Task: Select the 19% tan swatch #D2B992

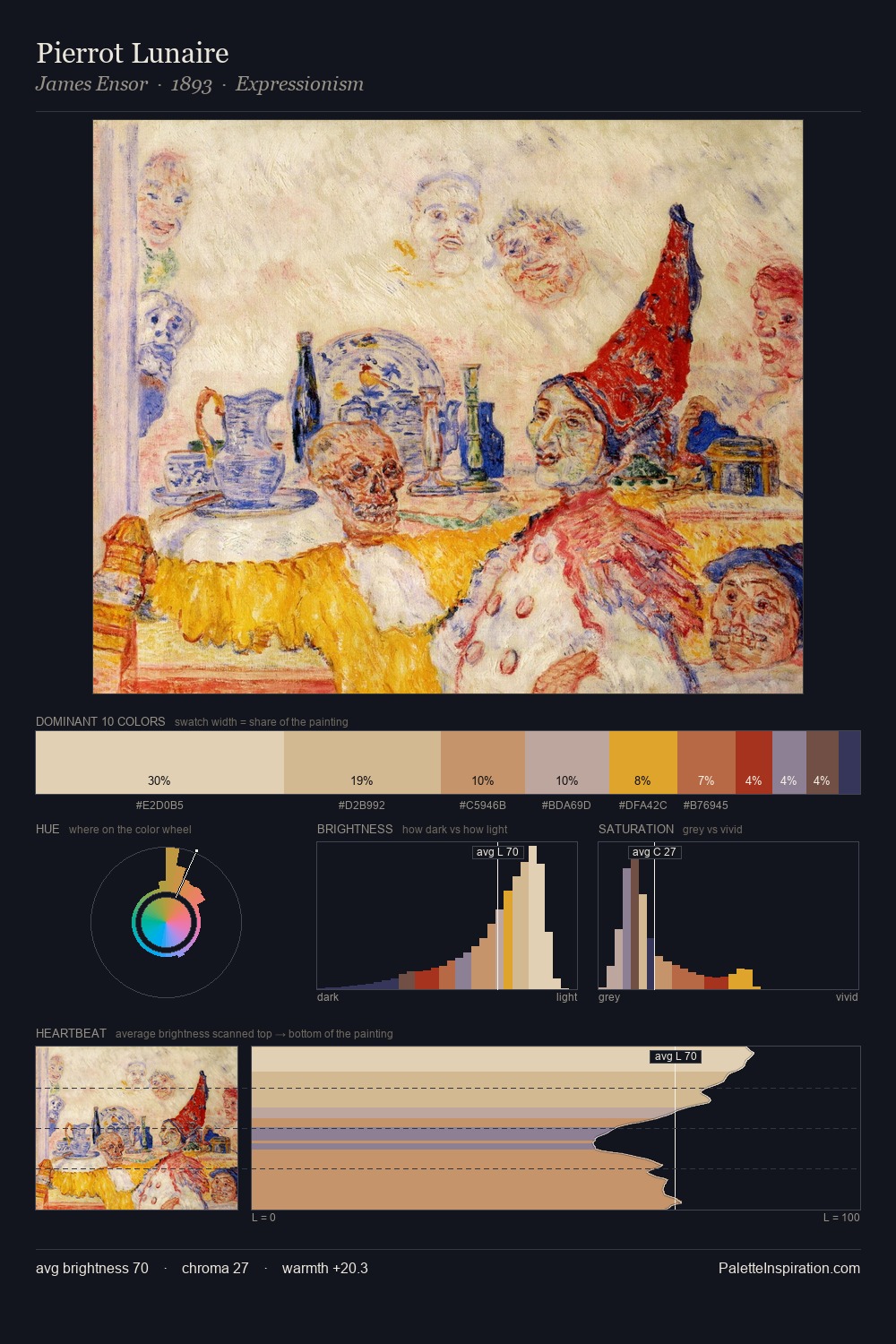Action: pyautogui.click(x=362, y=762)
